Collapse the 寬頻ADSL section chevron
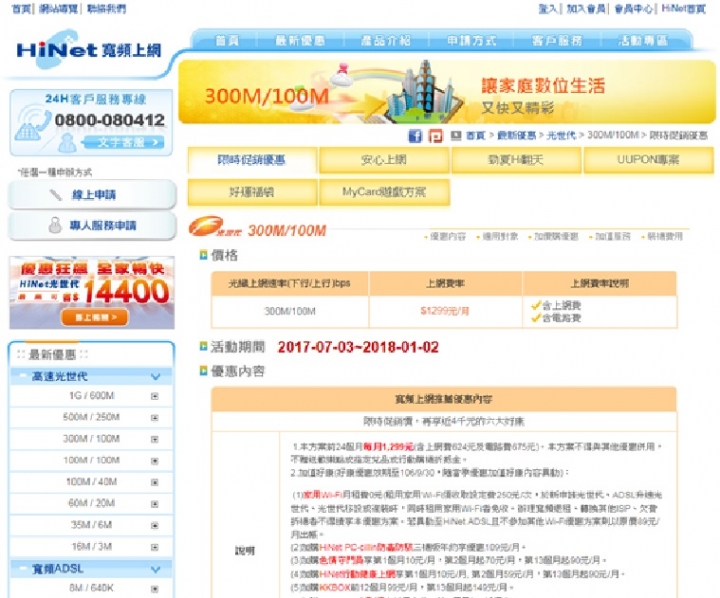Image resolution: width=720 pixels, height=598 pixels. pos(156,569)
